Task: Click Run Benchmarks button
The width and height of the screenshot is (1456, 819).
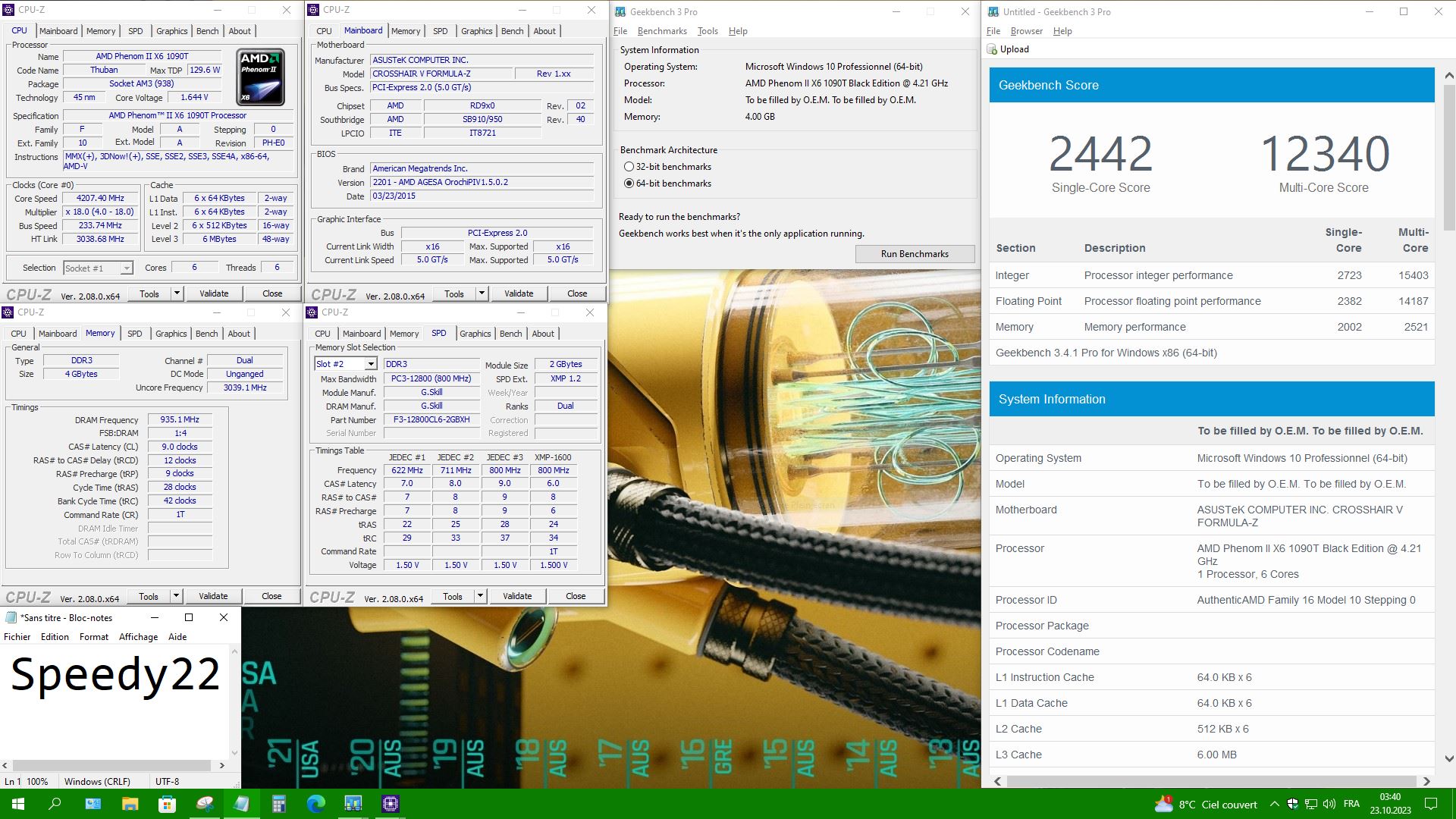Action: pos(915,254)
